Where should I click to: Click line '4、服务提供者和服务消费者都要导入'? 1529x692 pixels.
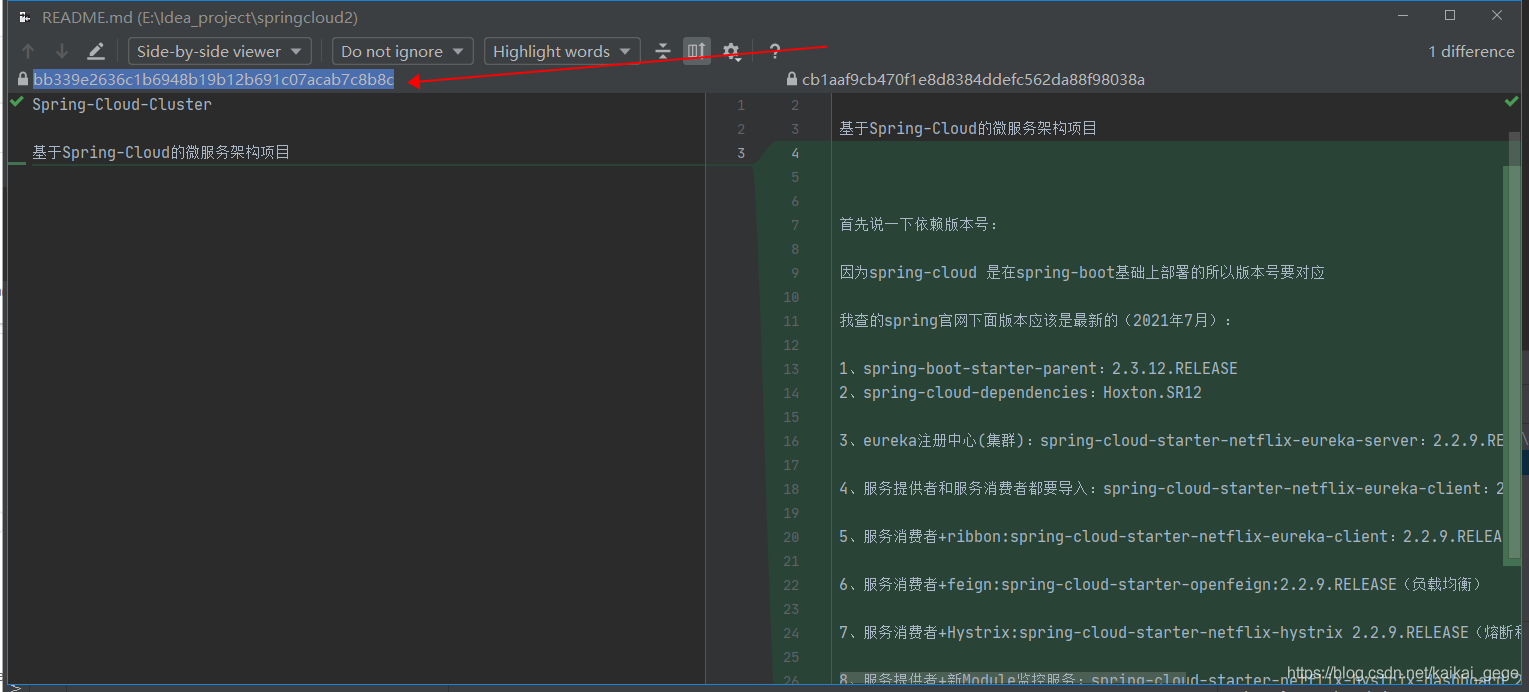1170,488
